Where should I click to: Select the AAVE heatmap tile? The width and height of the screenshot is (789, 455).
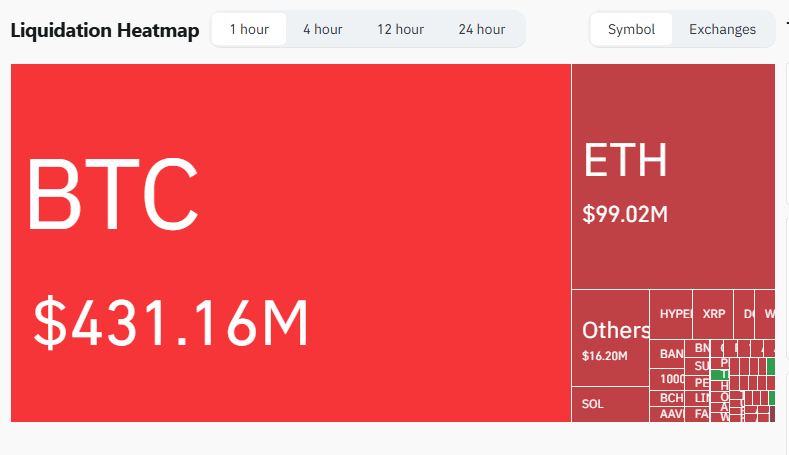pos(667,414)
